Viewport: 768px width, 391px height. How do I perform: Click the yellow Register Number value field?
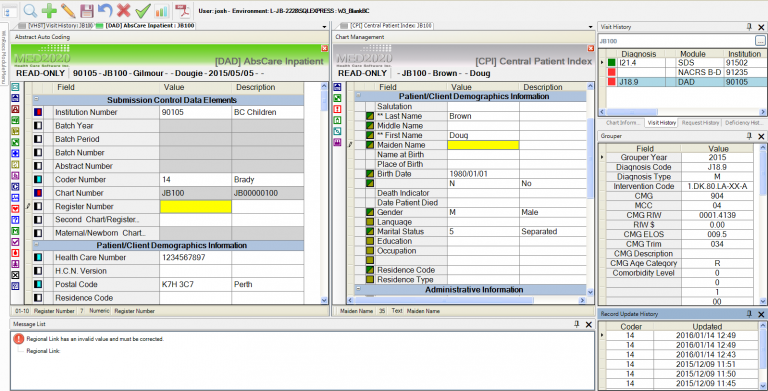pyautogui.click(x=195, y=207)
